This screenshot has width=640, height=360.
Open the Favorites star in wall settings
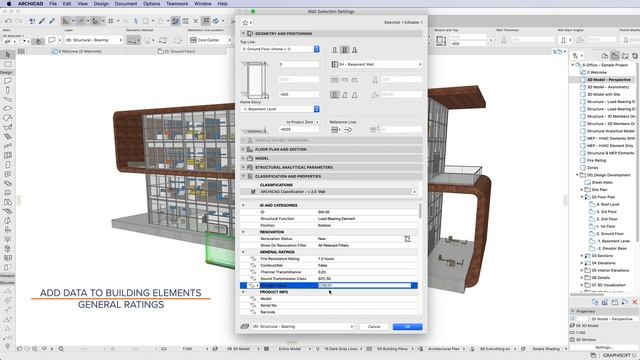tap(245, 22)
